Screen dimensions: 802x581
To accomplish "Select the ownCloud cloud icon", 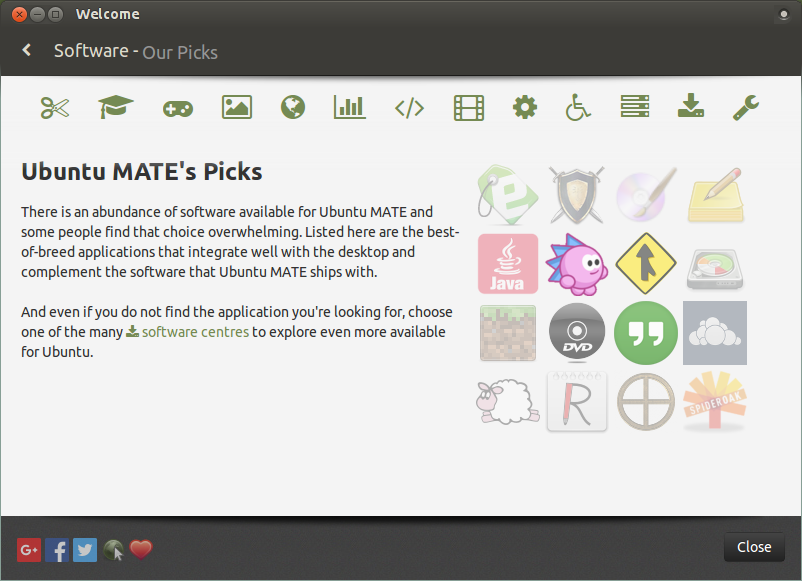I will [x=715, y=333].
